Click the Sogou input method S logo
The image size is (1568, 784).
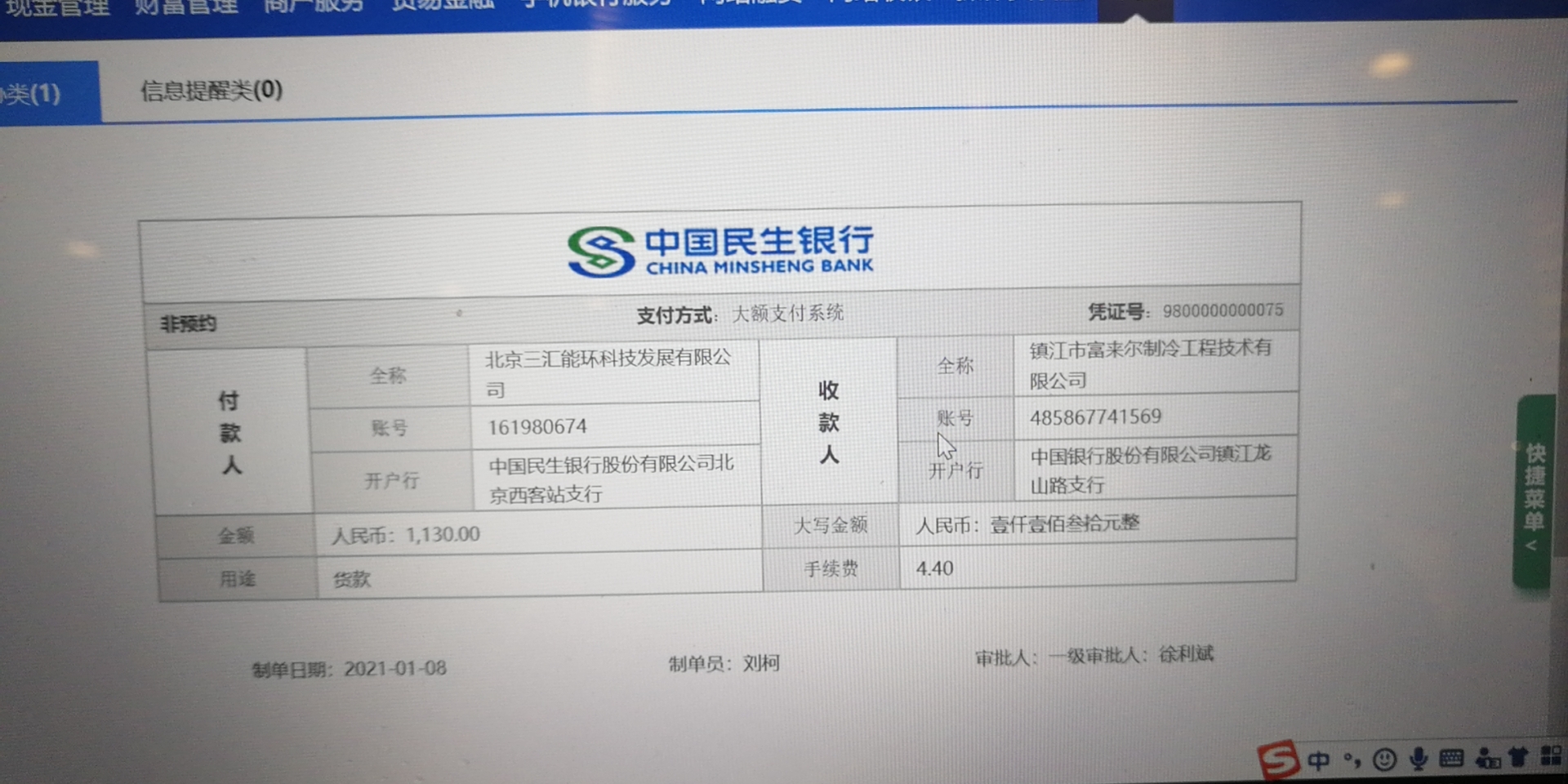pyautogui.click(x=1279, y=759)
